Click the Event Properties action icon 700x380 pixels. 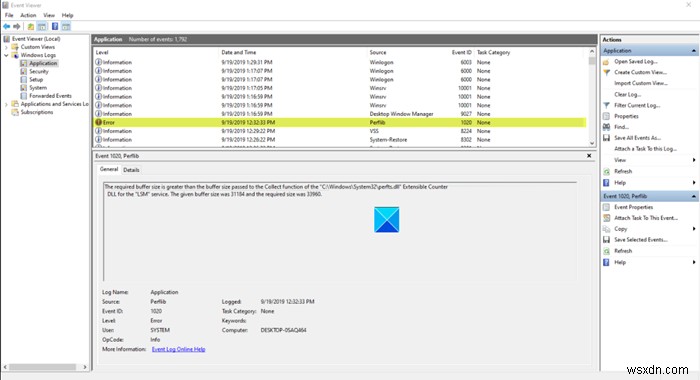[606, 207]
